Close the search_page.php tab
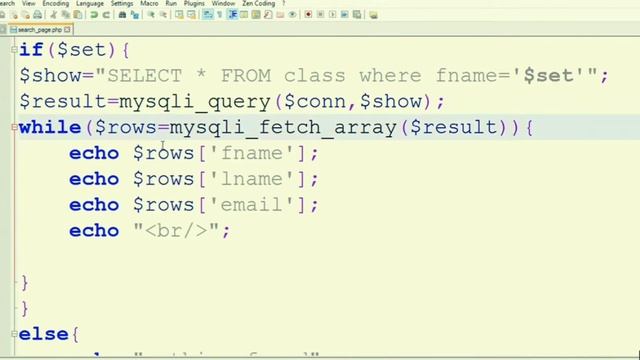640x360 pixels. point(67,30)
